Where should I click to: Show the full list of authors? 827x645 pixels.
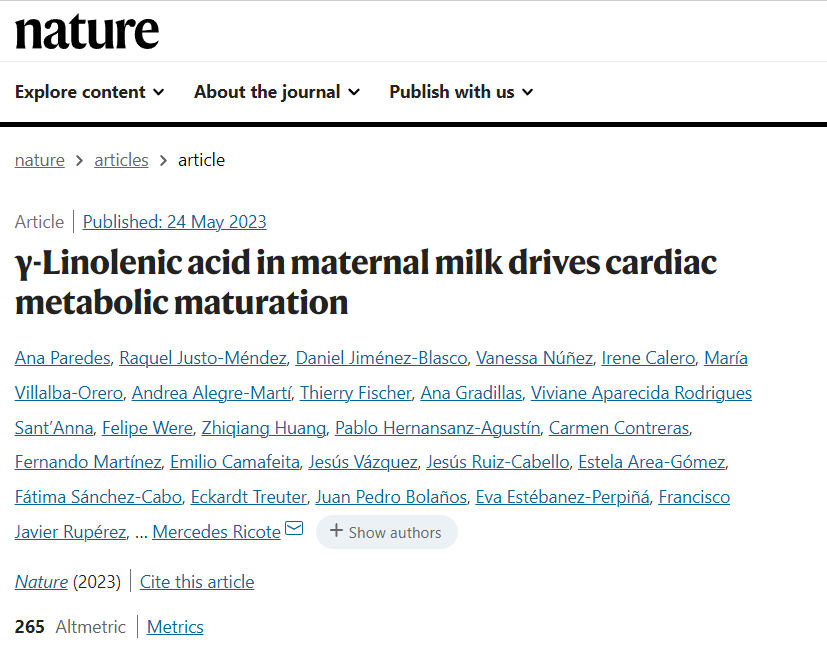pyautogui.click(x=386, y=532)
